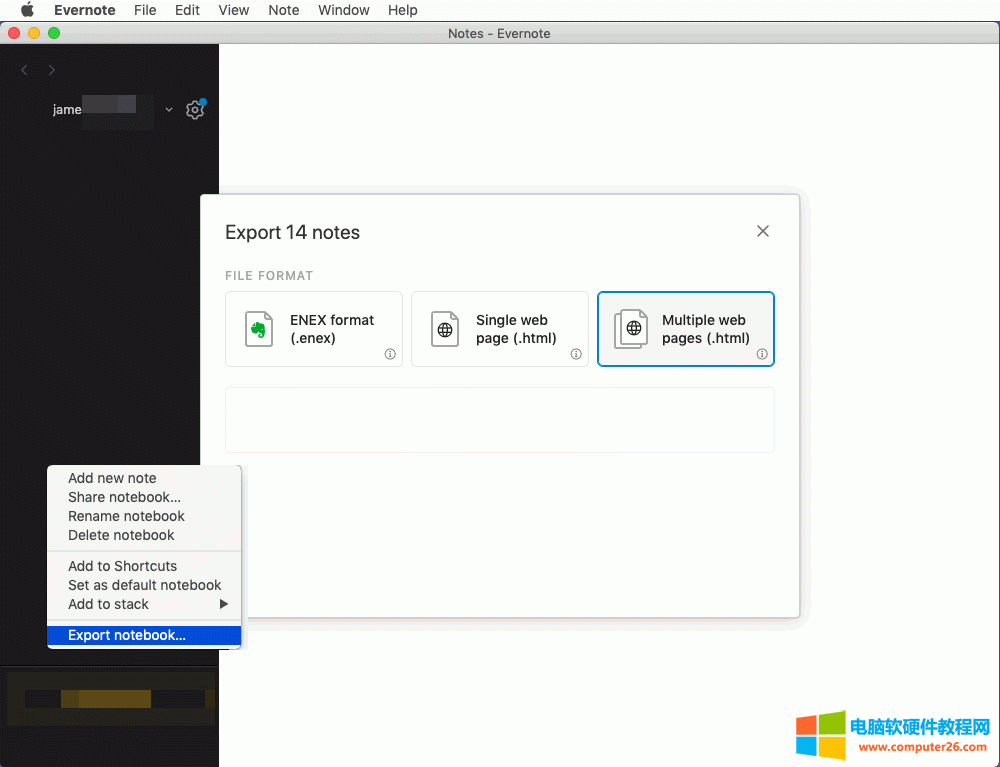Click Rename notebook in context menu

126,516
